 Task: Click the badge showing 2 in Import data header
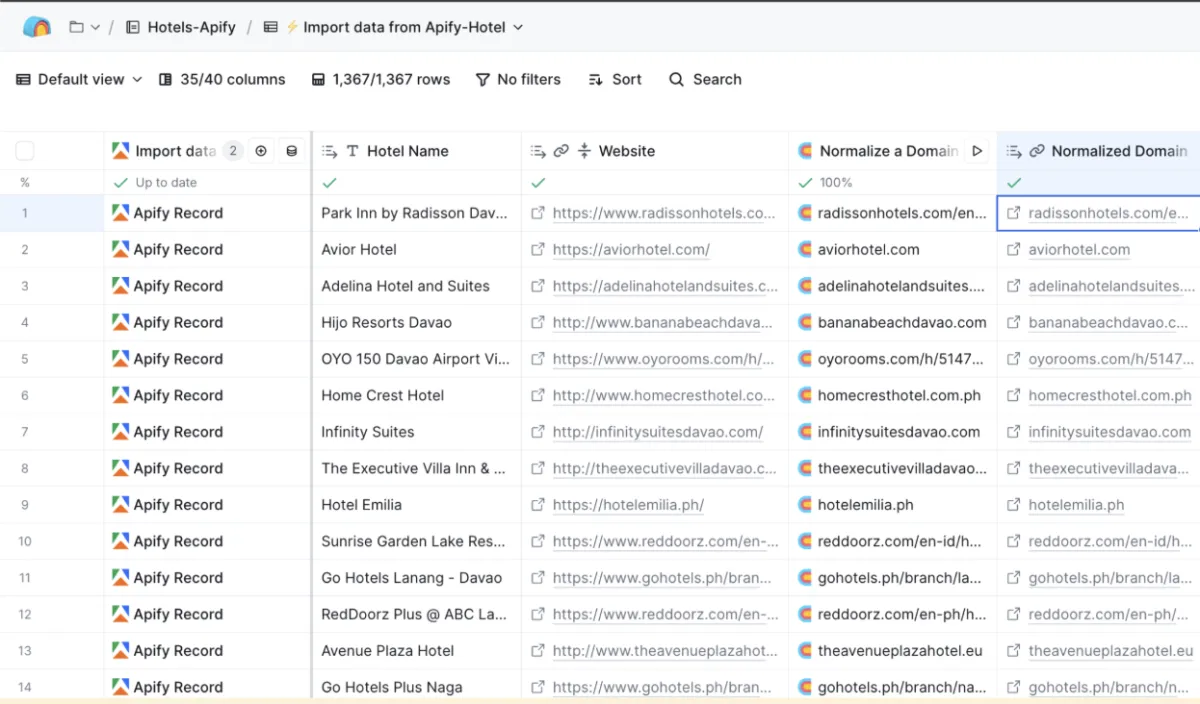(232, 151)
